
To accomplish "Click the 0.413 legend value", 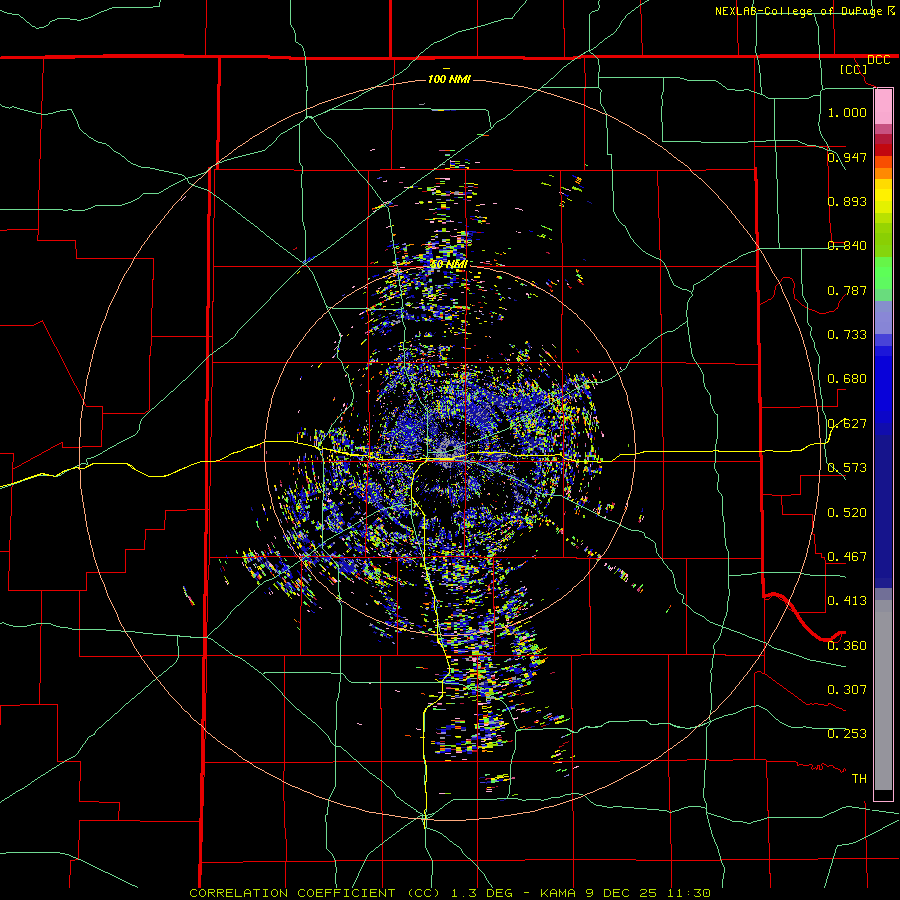I will coord(847,601).
